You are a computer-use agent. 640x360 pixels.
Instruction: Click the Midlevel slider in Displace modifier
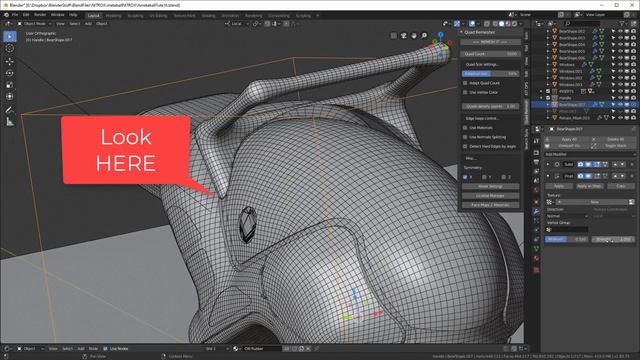567,239
